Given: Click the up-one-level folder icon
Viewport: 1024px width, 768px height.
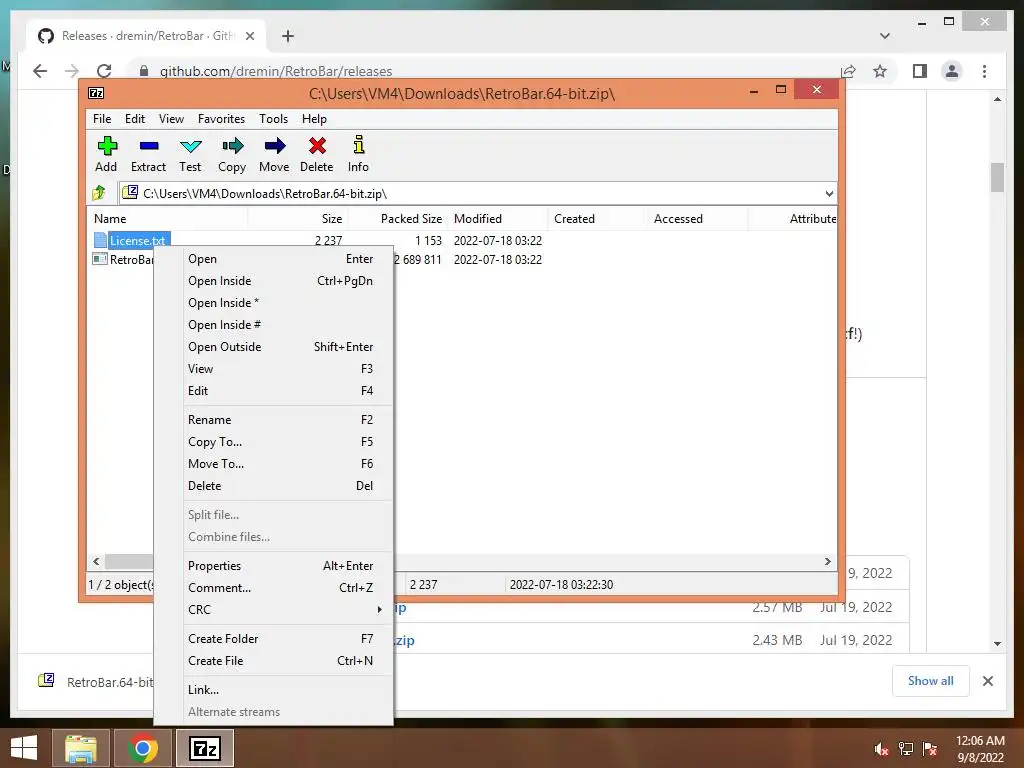Looking at the screenshot, I should click(x=99, y=193).
